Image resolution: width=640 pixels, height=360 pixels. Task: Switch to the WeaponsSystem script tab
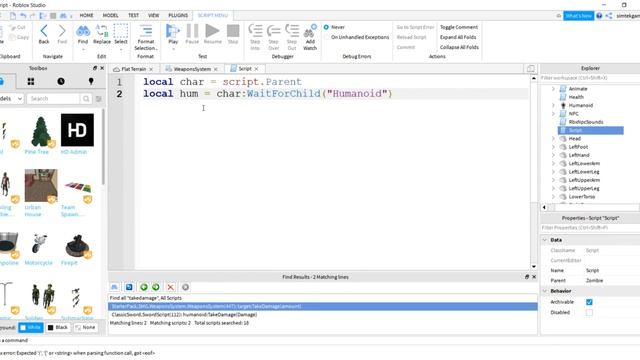[192, 69]
